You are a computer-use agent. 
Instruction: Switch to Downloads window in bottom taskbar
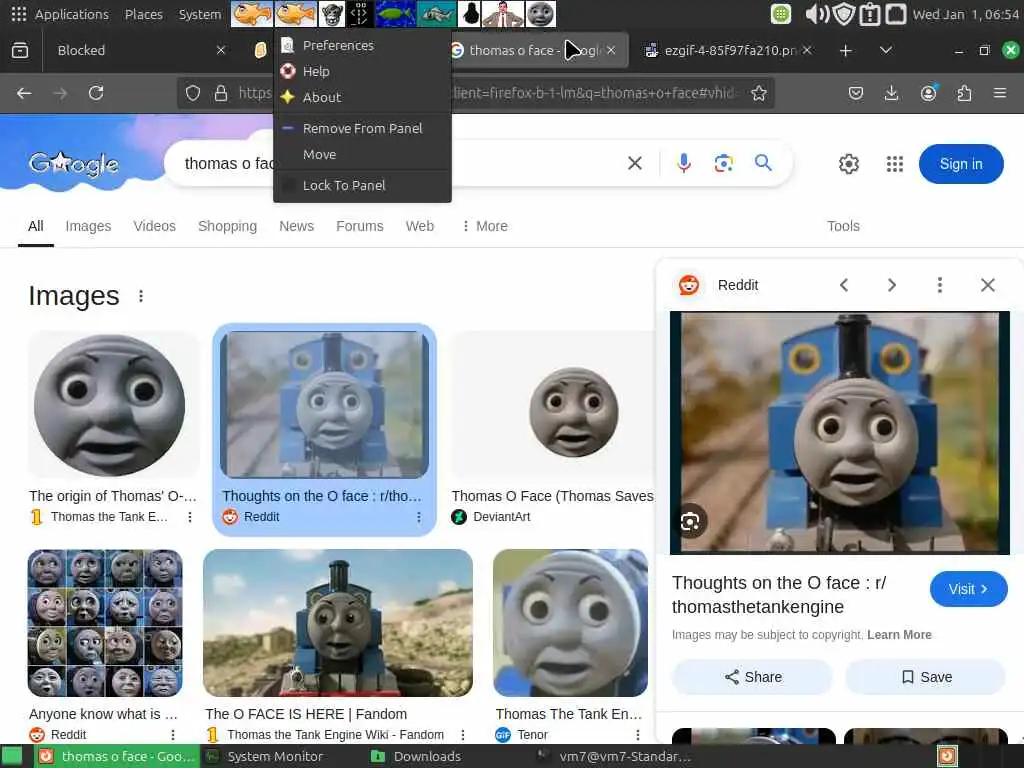click(x=416, y=756)
